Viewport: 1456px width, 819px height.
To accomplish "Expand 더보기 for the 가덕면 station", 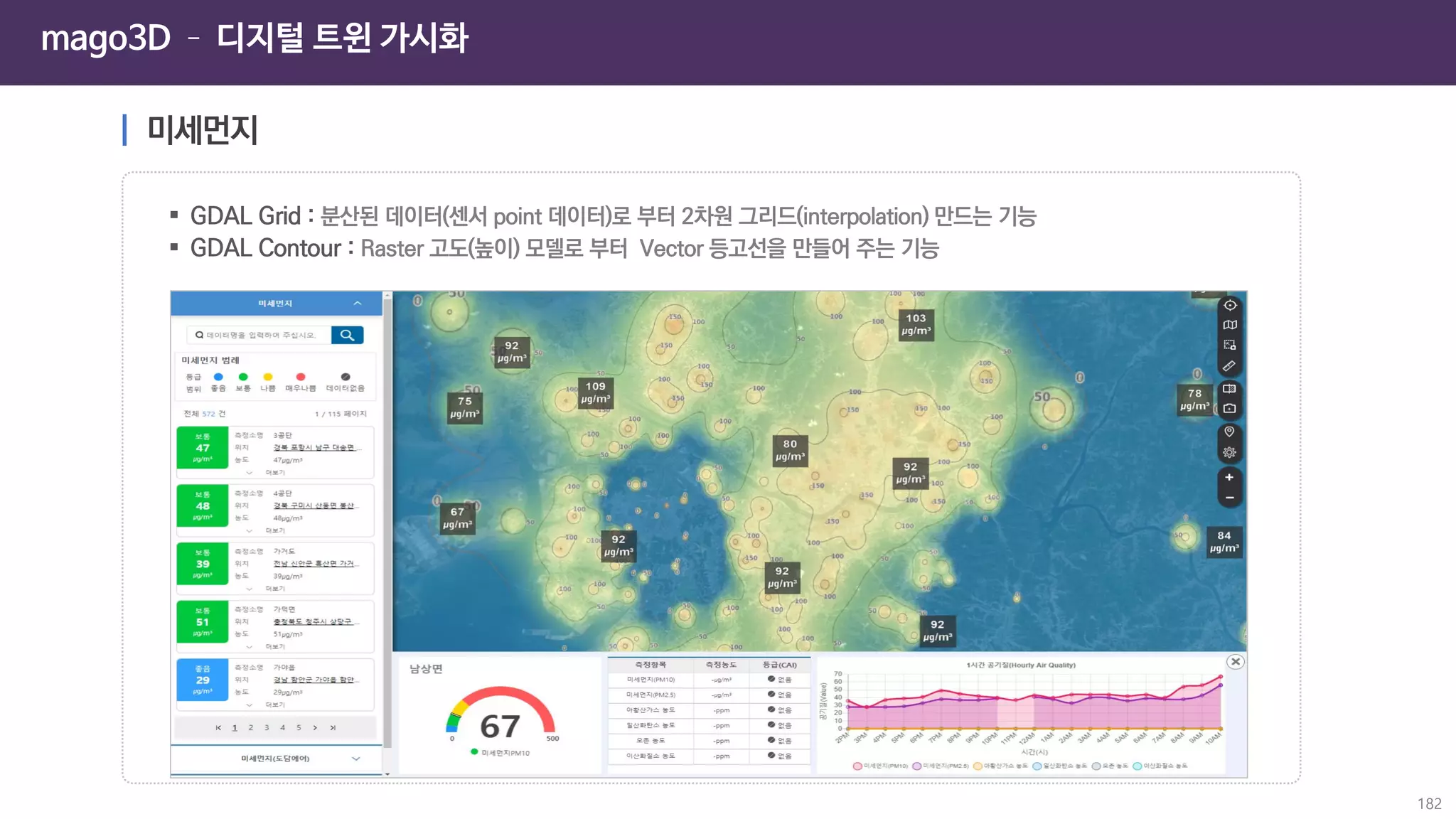I will point(267,647).
